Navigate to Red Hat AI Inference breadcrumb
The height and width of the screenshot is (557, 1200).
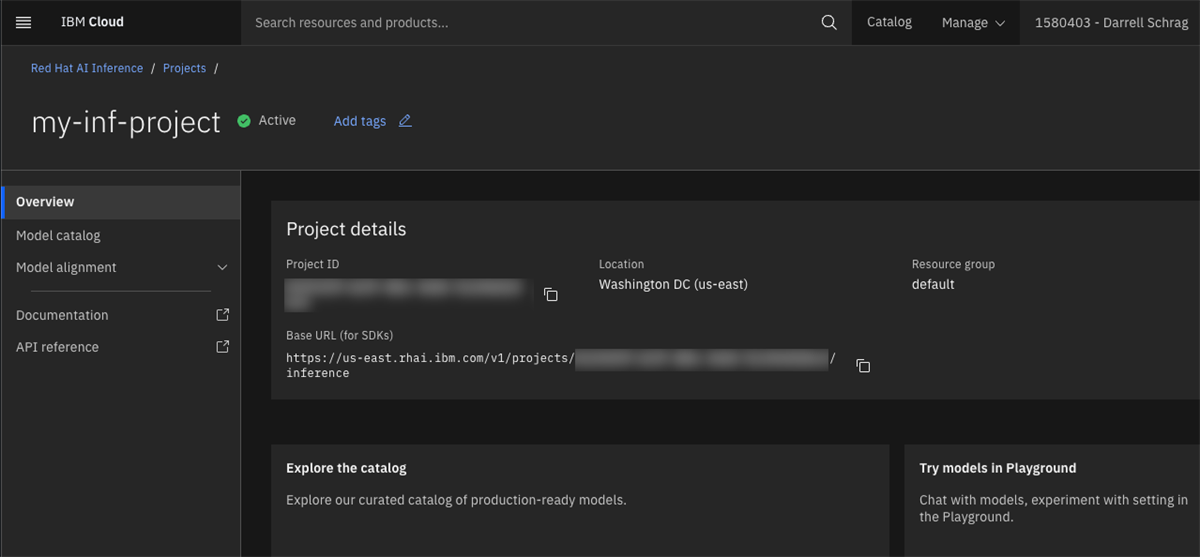(87, 68)
